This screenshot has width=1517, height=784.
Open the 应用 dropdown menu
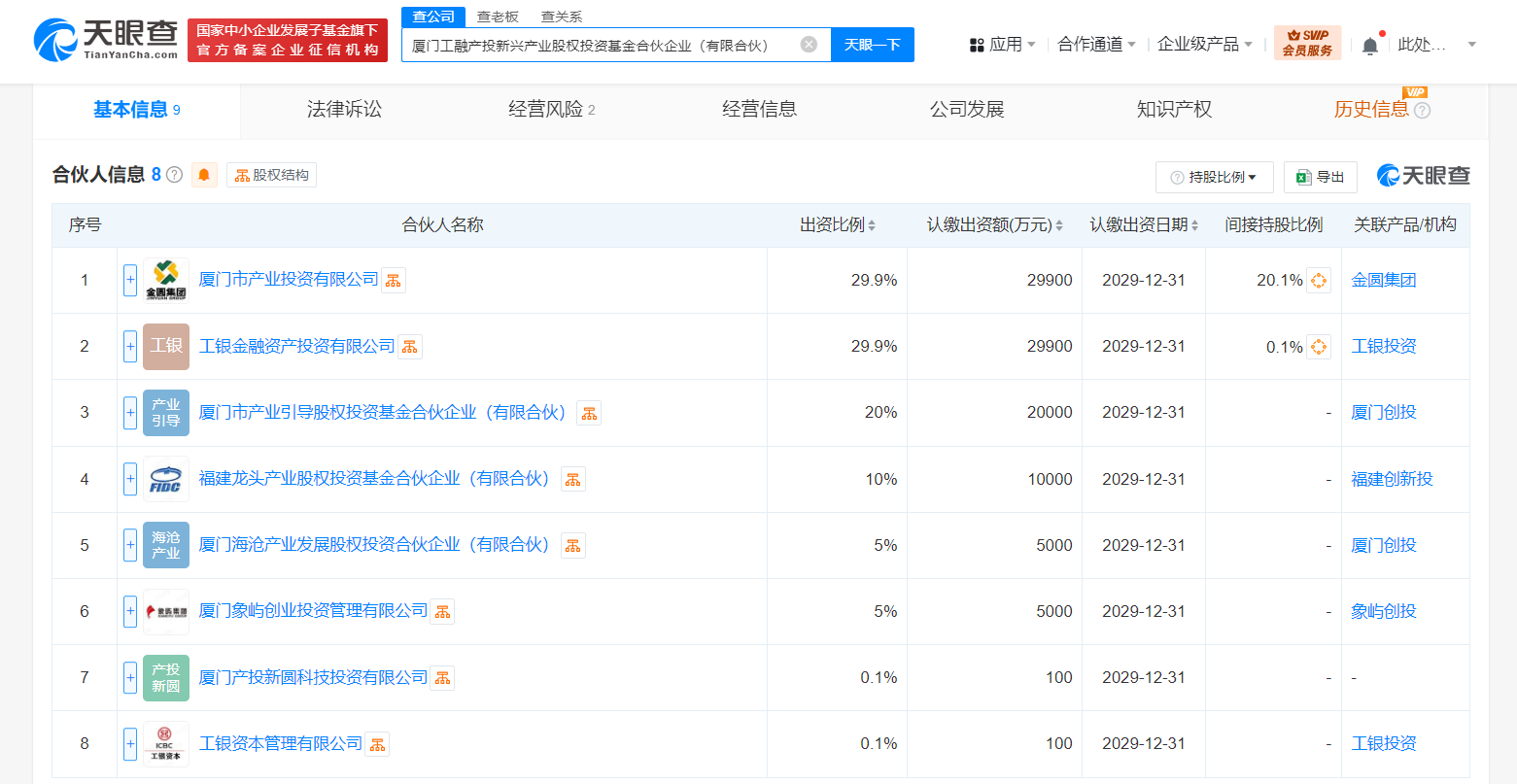tap(1003, 45)
